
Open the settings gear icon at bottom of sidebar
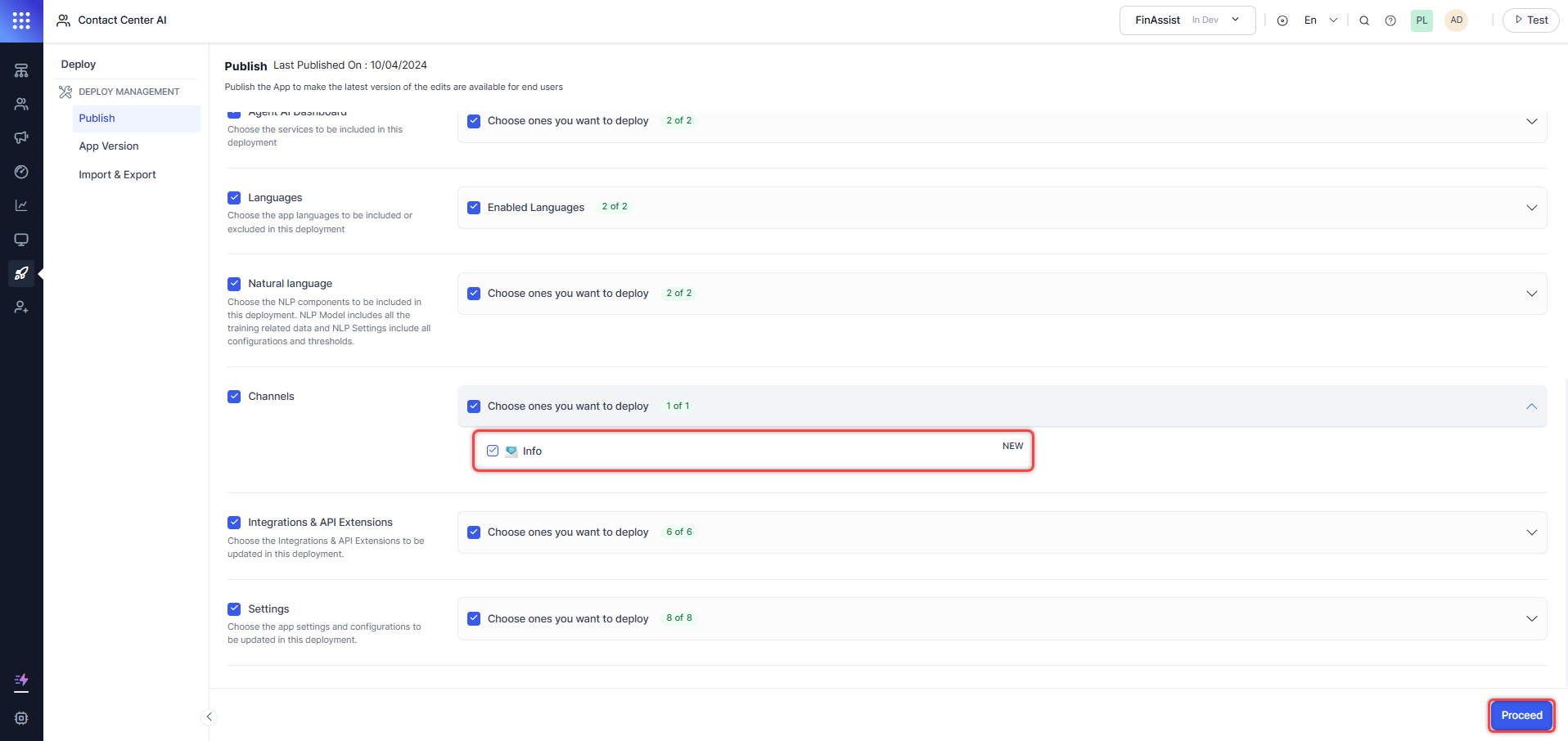coord(21,717)
